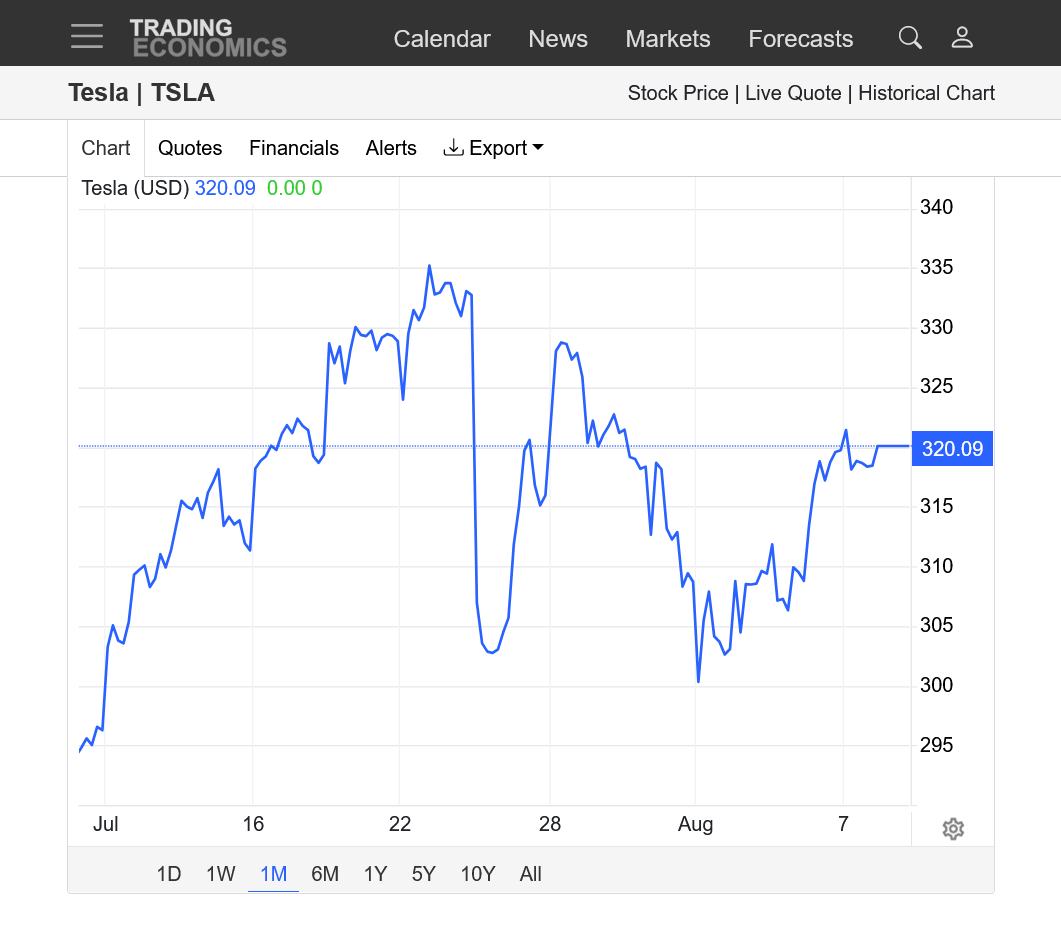Click the 330 y-axis label
This screenshot has width=1061, height=926.
(x=936, y=327)
